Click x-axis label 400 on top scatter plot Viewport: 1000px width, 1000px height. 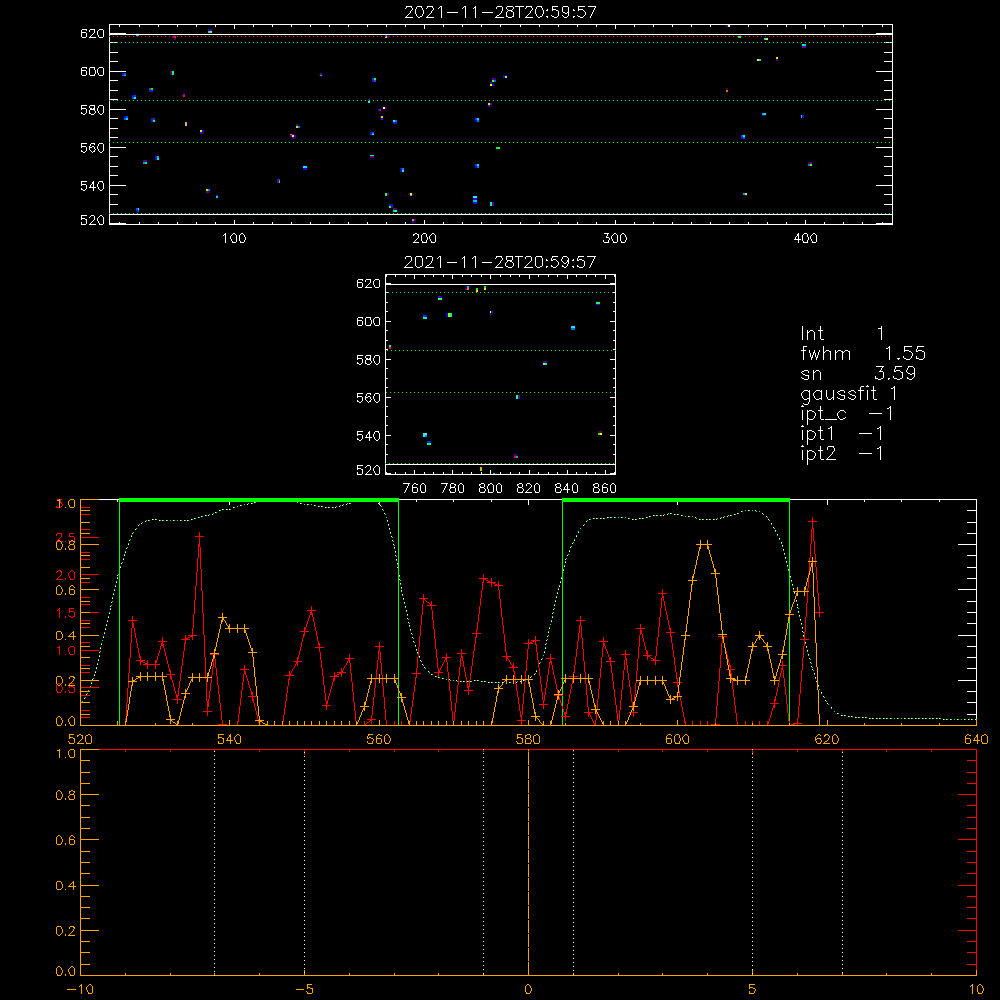(x=805, y=239)
